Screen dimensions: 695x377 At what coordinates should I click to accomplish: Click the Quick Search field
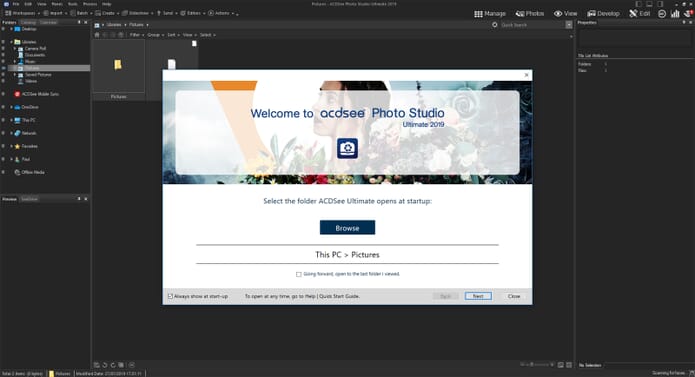[531, 25]
